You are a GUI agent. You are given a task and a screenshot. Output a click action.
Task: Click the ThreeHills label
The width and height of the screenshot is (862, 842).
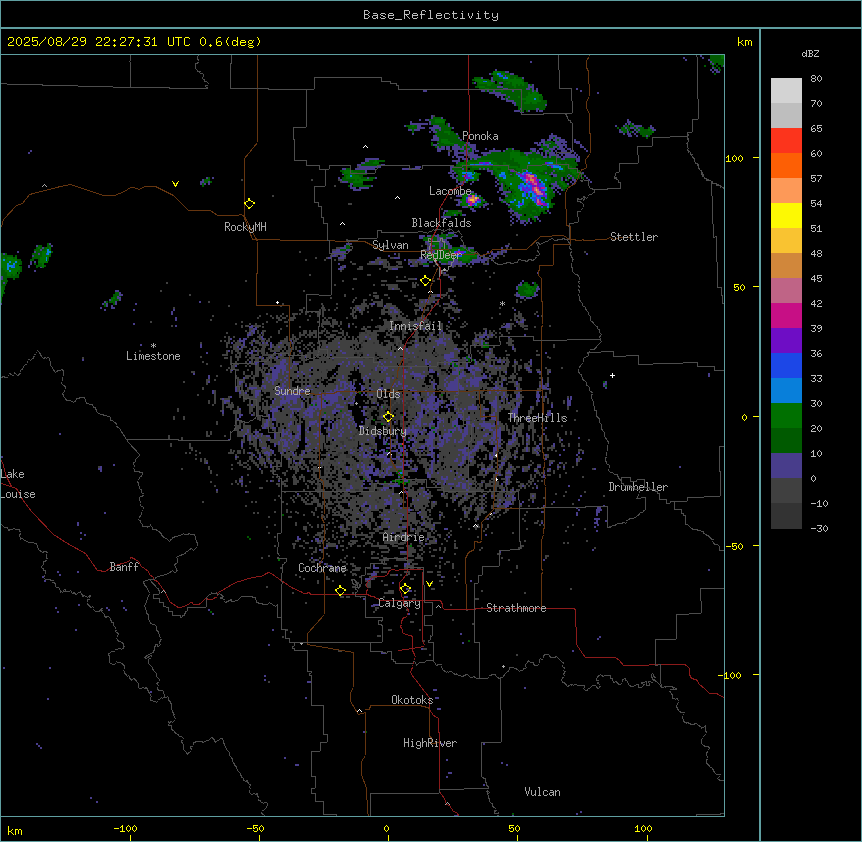click(x=537, y=418)
